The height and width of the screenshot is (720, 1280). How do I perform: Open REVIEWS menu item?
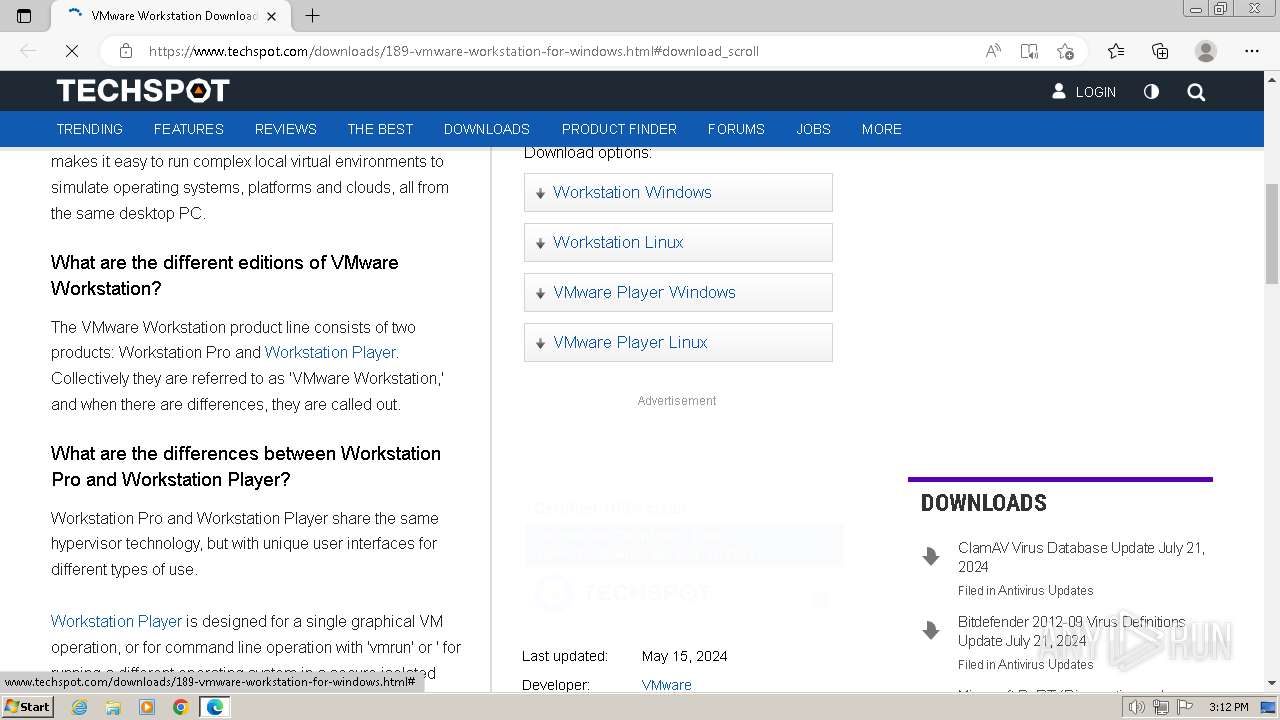click(x=286, y=129)
